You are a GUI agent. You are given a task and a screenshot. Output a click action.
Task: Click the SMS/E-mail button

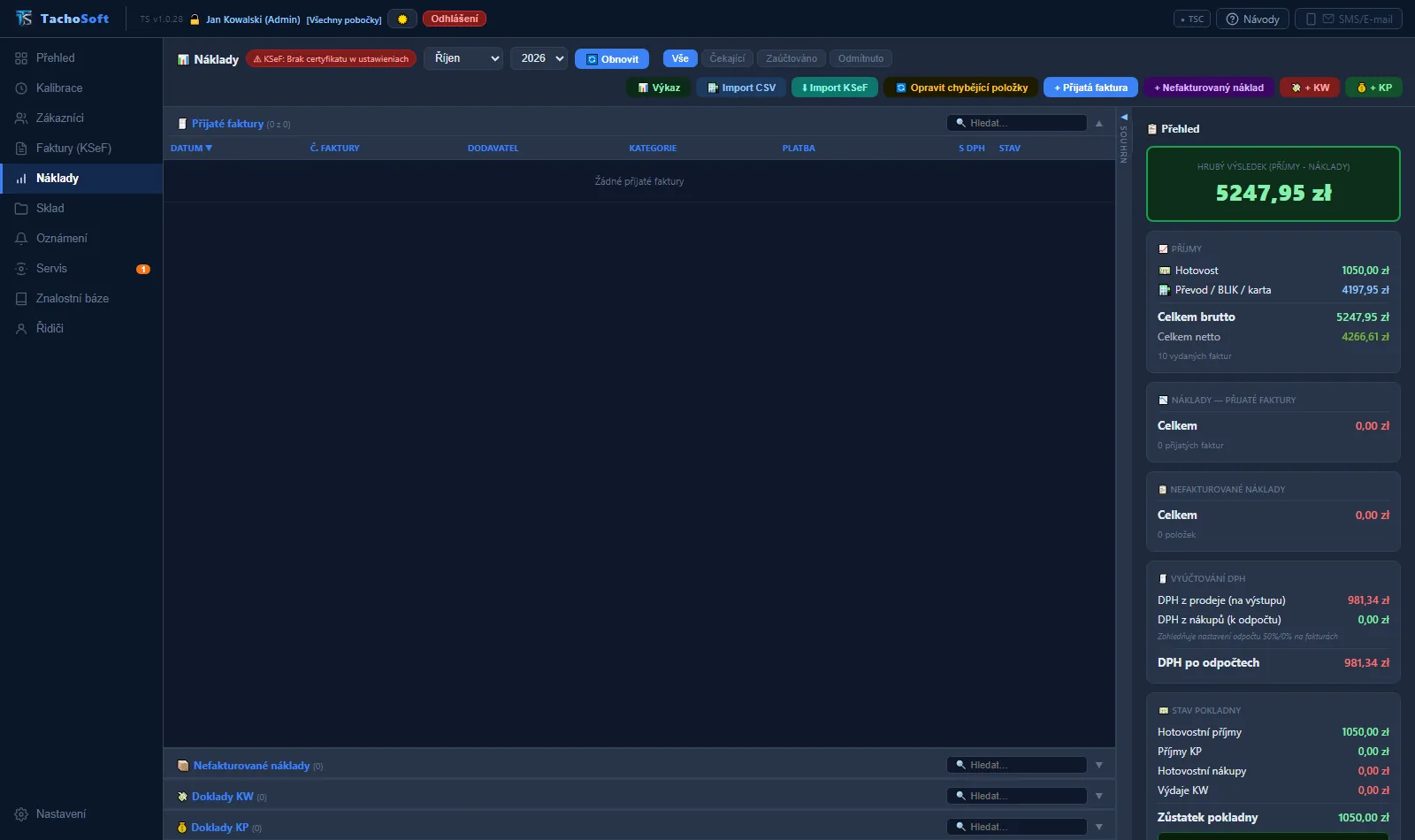tap(1349, 19)
